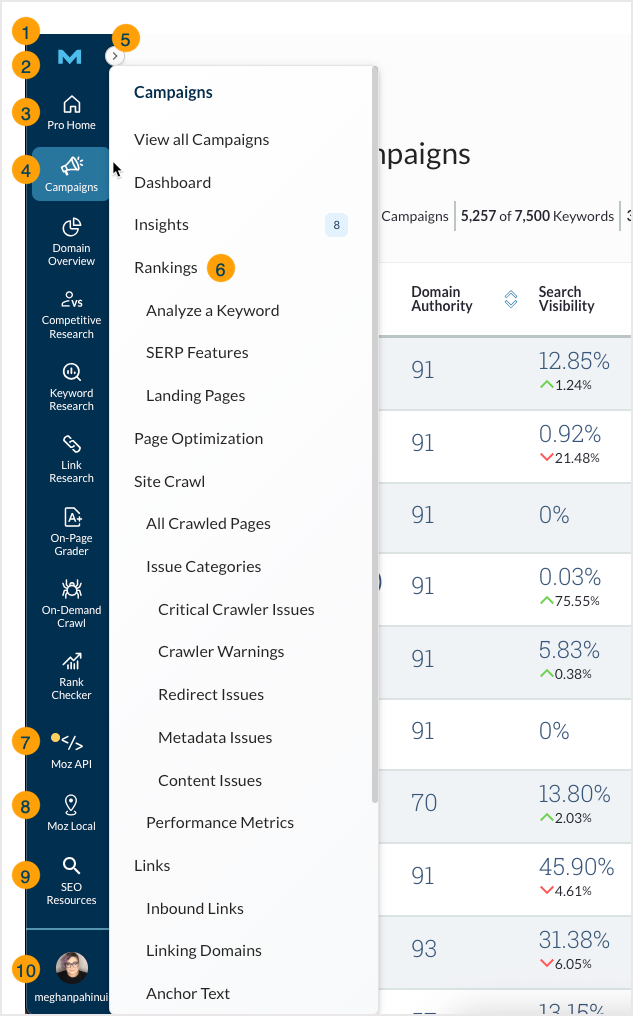Open Critical Crawler Issues link

(x=236, y=610)
